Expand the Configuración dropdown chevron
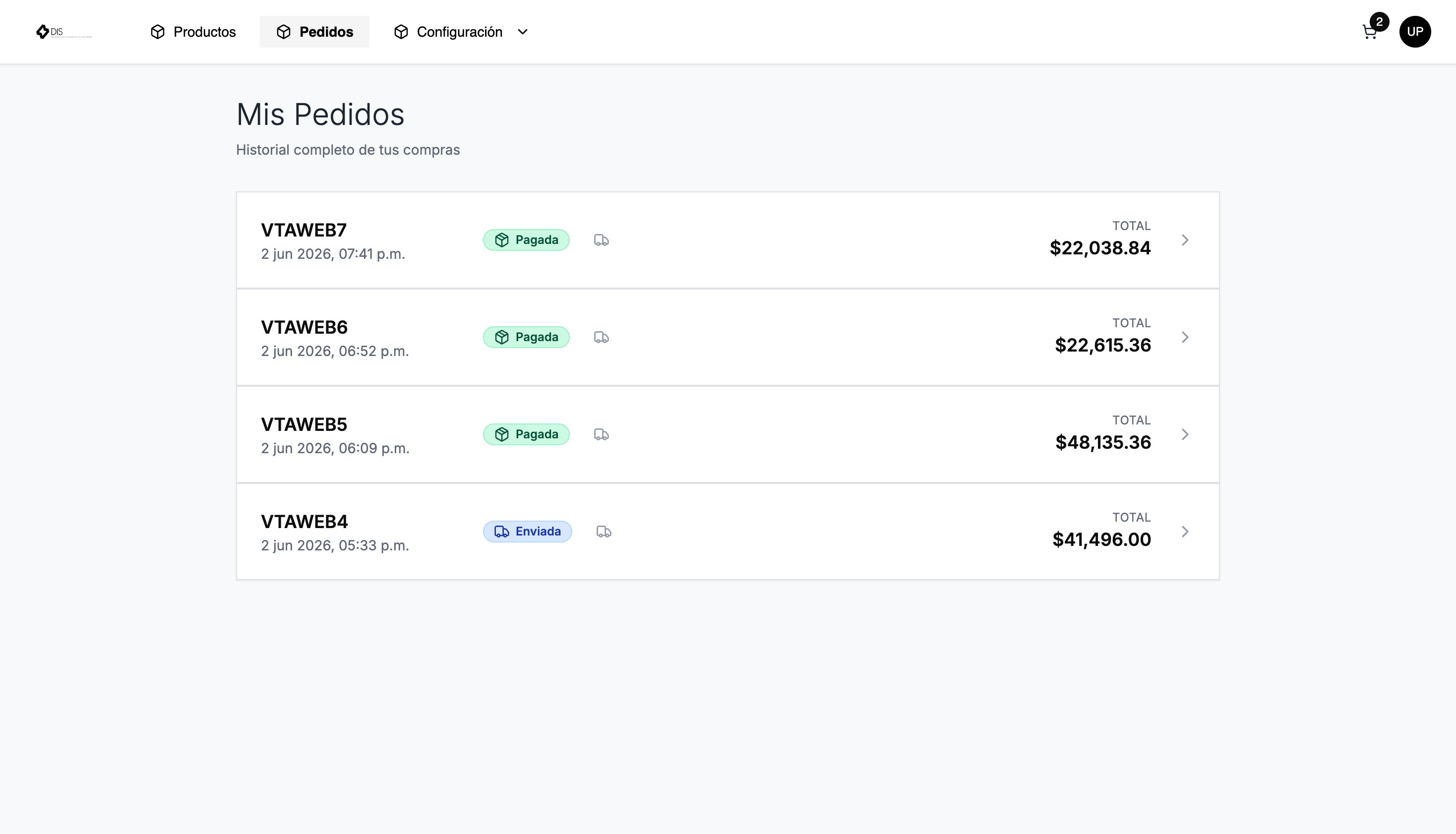 pyautogui.click(x=522, y=32)
